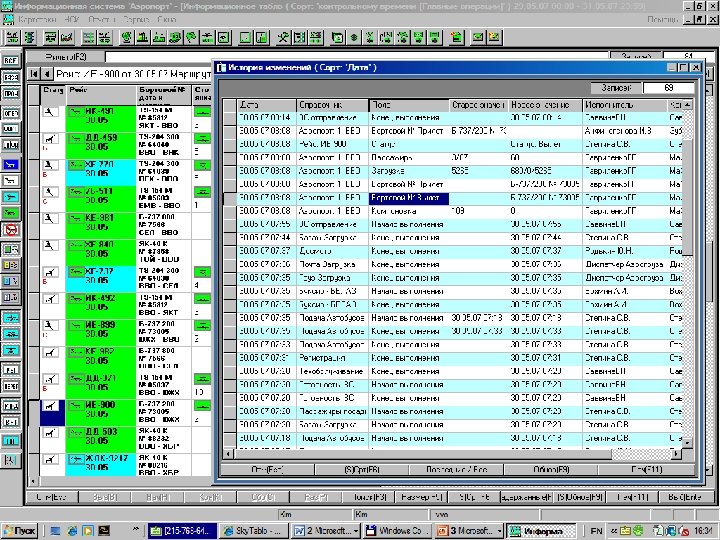This screenshot has height=540, width=720.
Task: Open the НСИ menu
Action: coord(72,19)
